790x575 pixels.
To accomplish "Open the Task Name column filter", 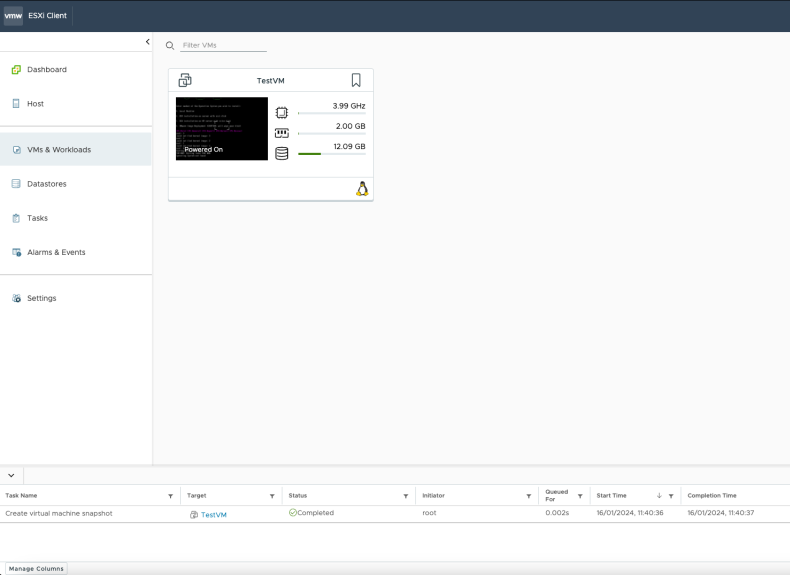I will tap(171, 496).
